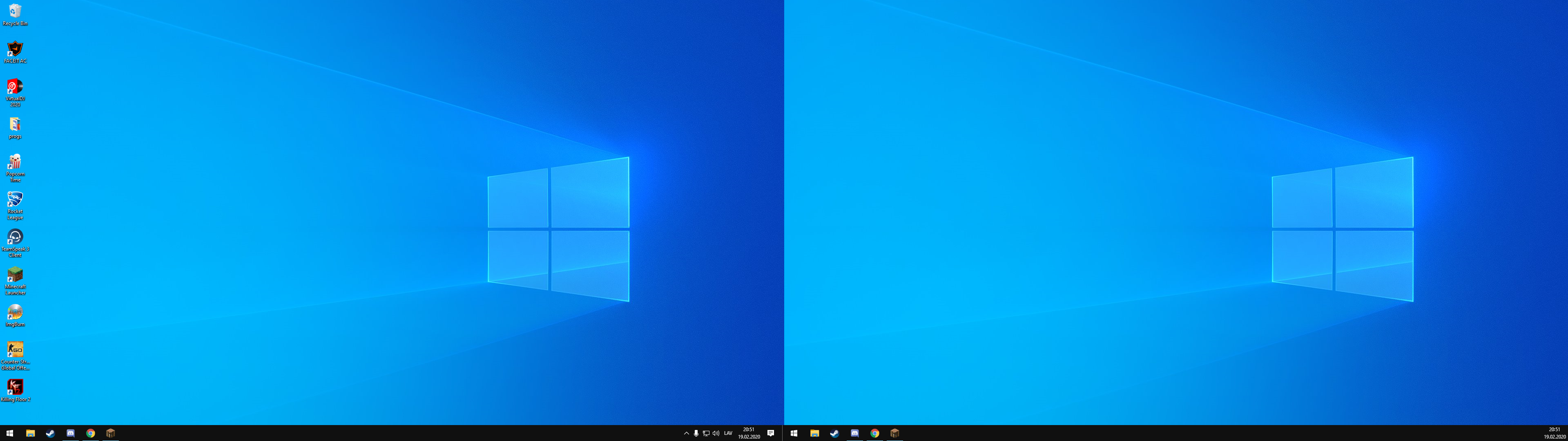This screenshot has width=1568, height=441.
Task: Open Discord on right monitor taskbar
Action: click(854, 433)
